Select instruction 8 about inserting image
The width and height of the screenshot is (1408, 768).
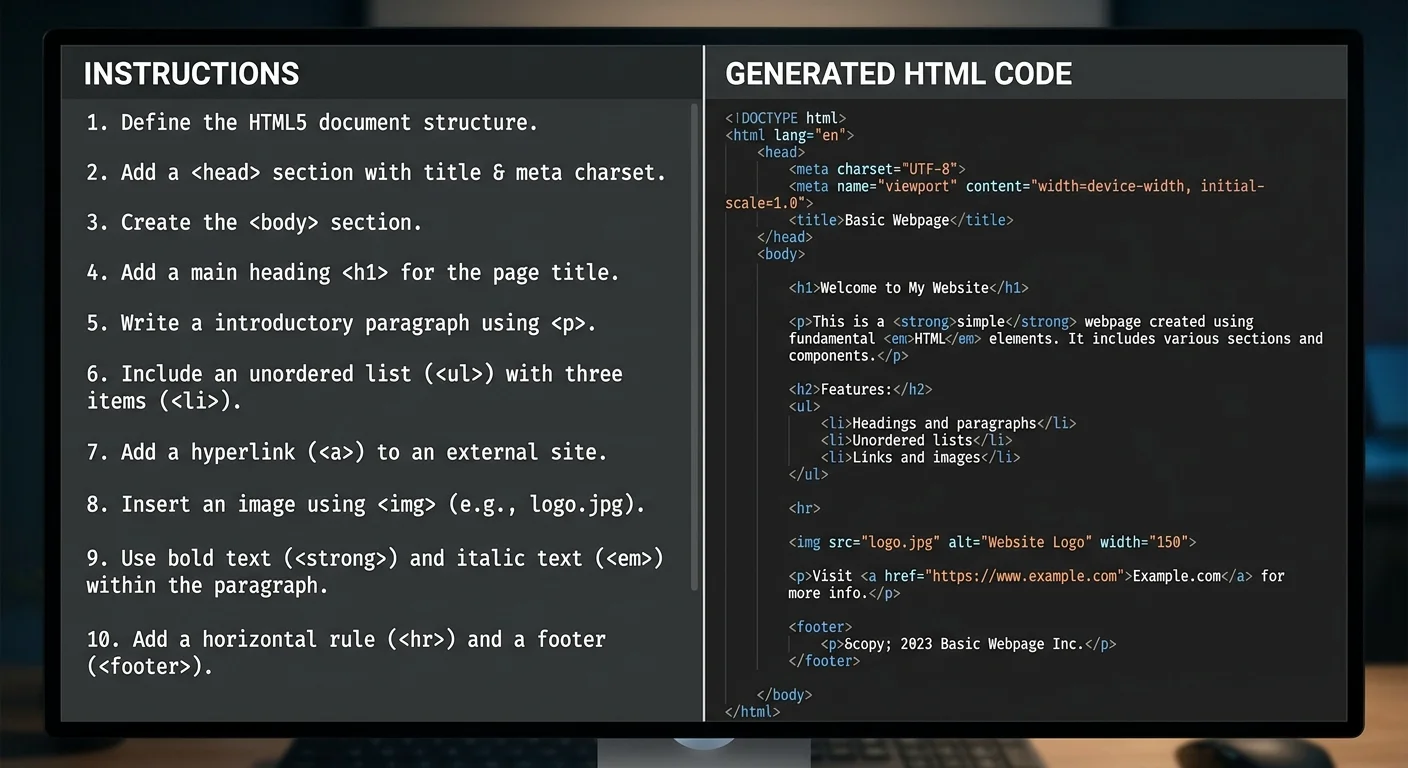(x=365, y=504)
